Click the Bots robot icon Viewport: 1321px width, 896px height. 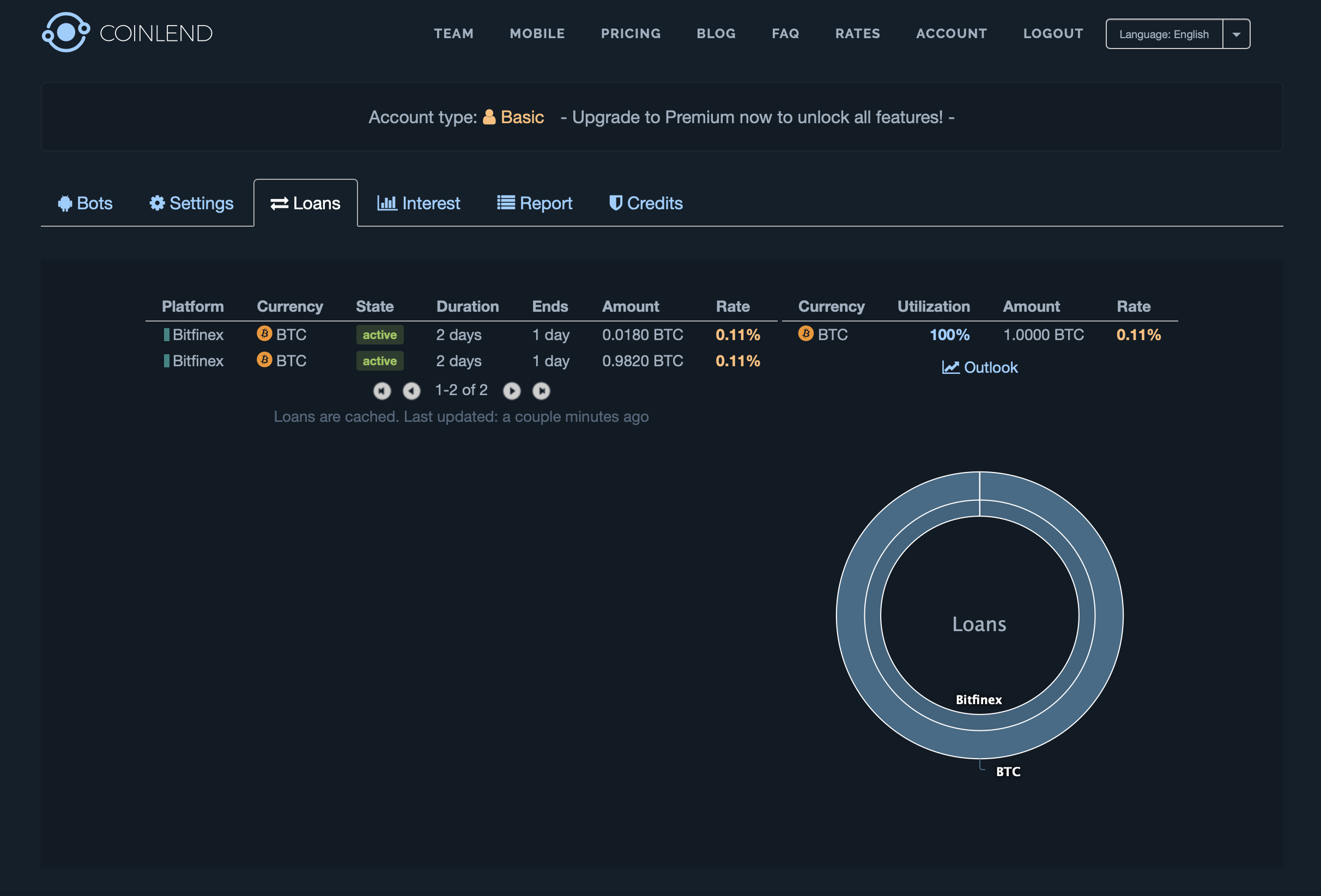[65, 203]
